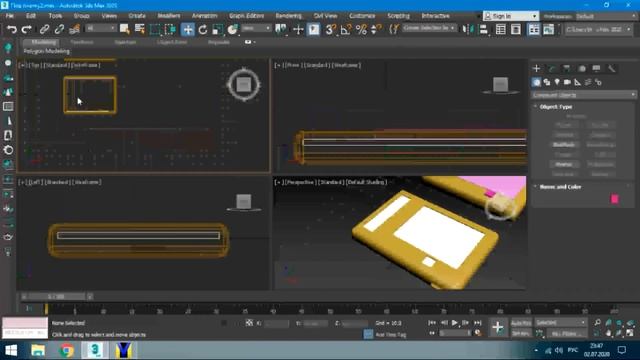Activate the Select and Move tool

coord(188,29)
